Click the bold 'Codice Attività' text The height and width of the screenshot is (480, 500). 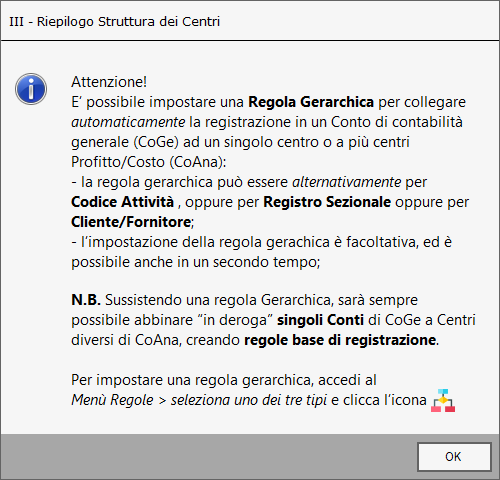coord(123,202)
